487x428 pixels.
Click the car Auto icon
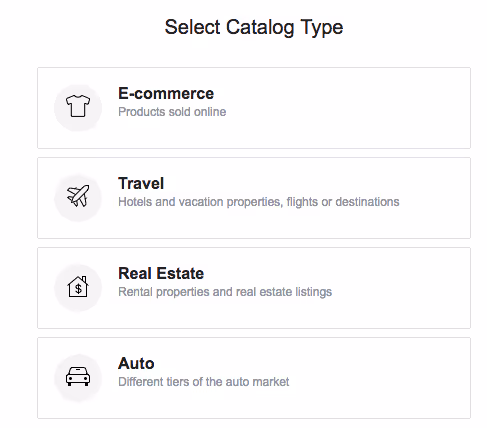pyautogui.click(x=78, y=376)
